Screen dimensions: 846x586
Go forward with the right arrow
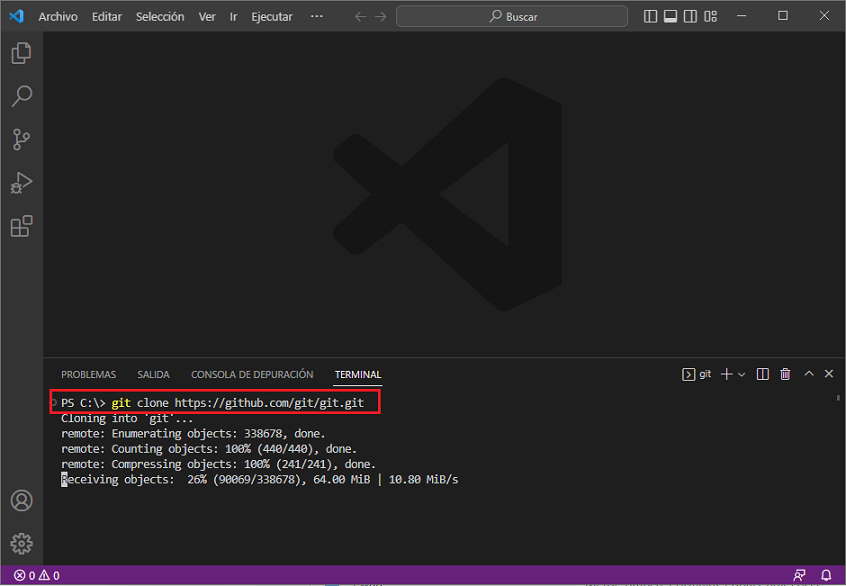tap(381, 17)
